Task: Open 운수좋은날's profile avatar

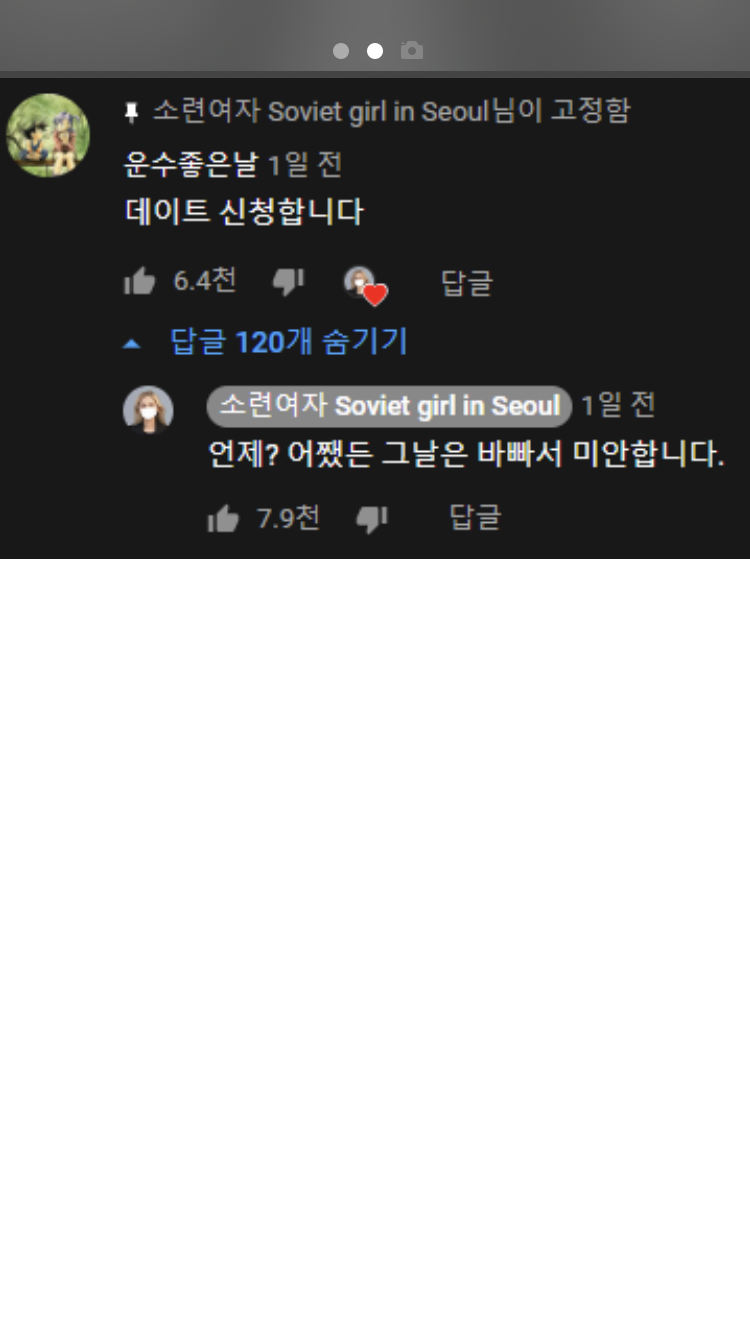Action: (48, 135)
